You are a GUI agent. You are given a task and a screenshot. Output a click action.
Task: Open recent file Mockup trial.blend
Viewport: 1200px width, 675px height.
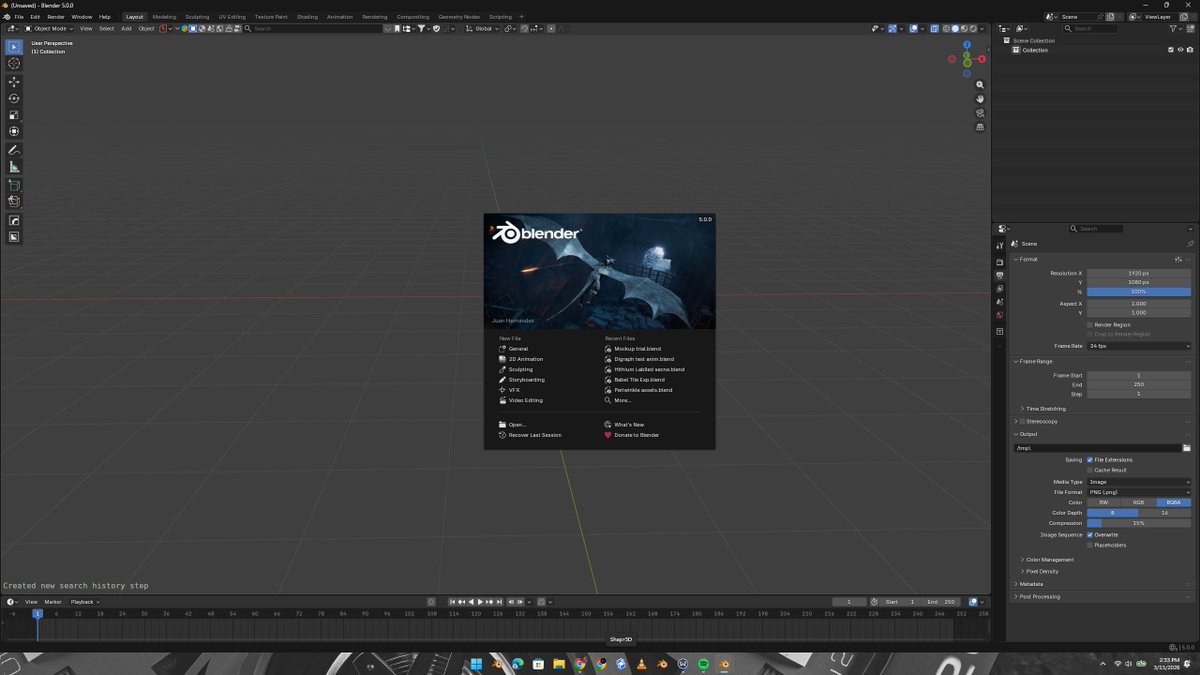(637, 348)
